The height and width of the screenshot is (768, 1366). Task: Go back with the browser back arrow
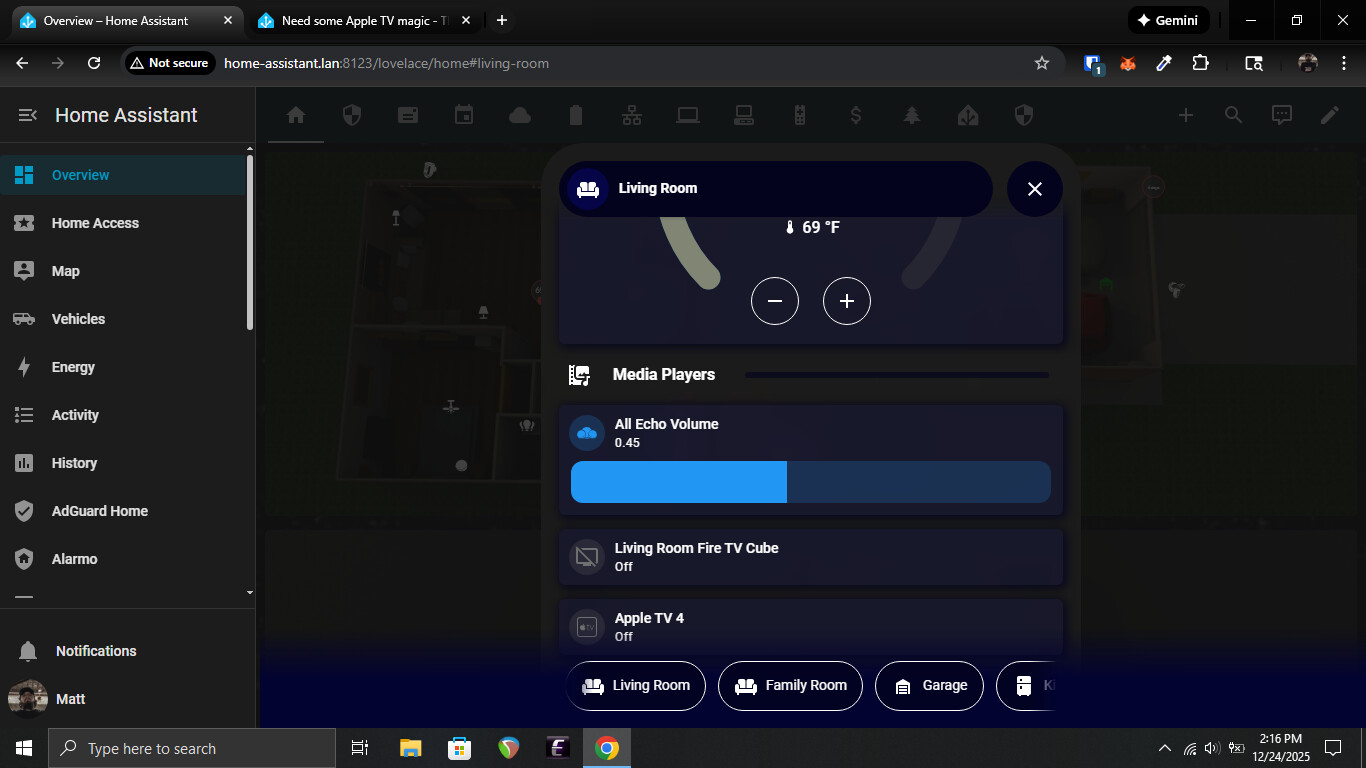click(22, 63)
